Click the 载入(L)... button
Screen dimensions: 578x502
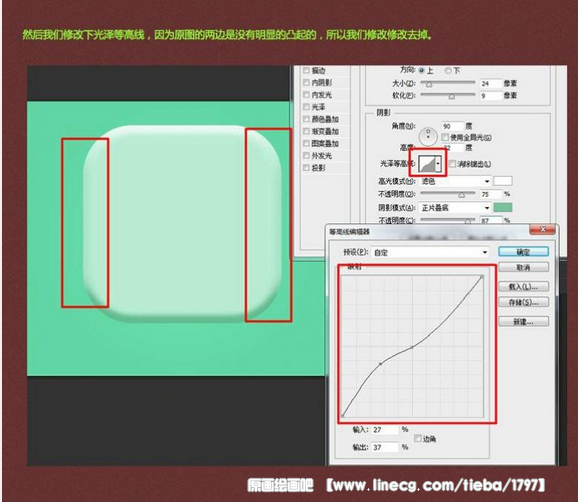(x=523, y=286)
